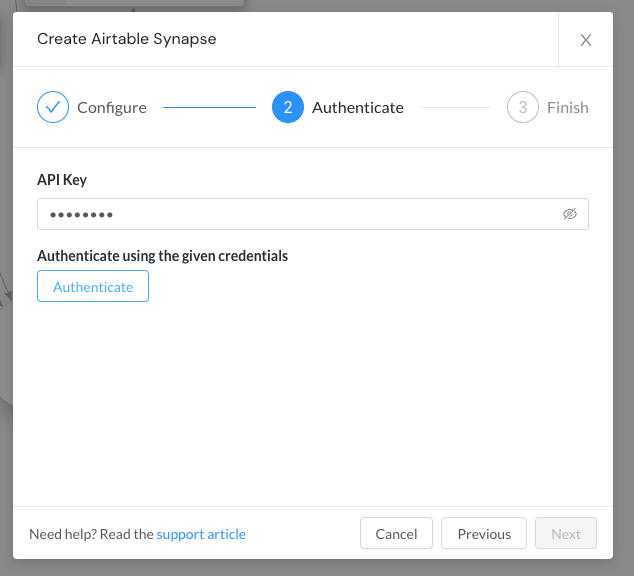Click the API Key field label
Viewport: 634px width, 576px height.
click(x=62, y=179)
